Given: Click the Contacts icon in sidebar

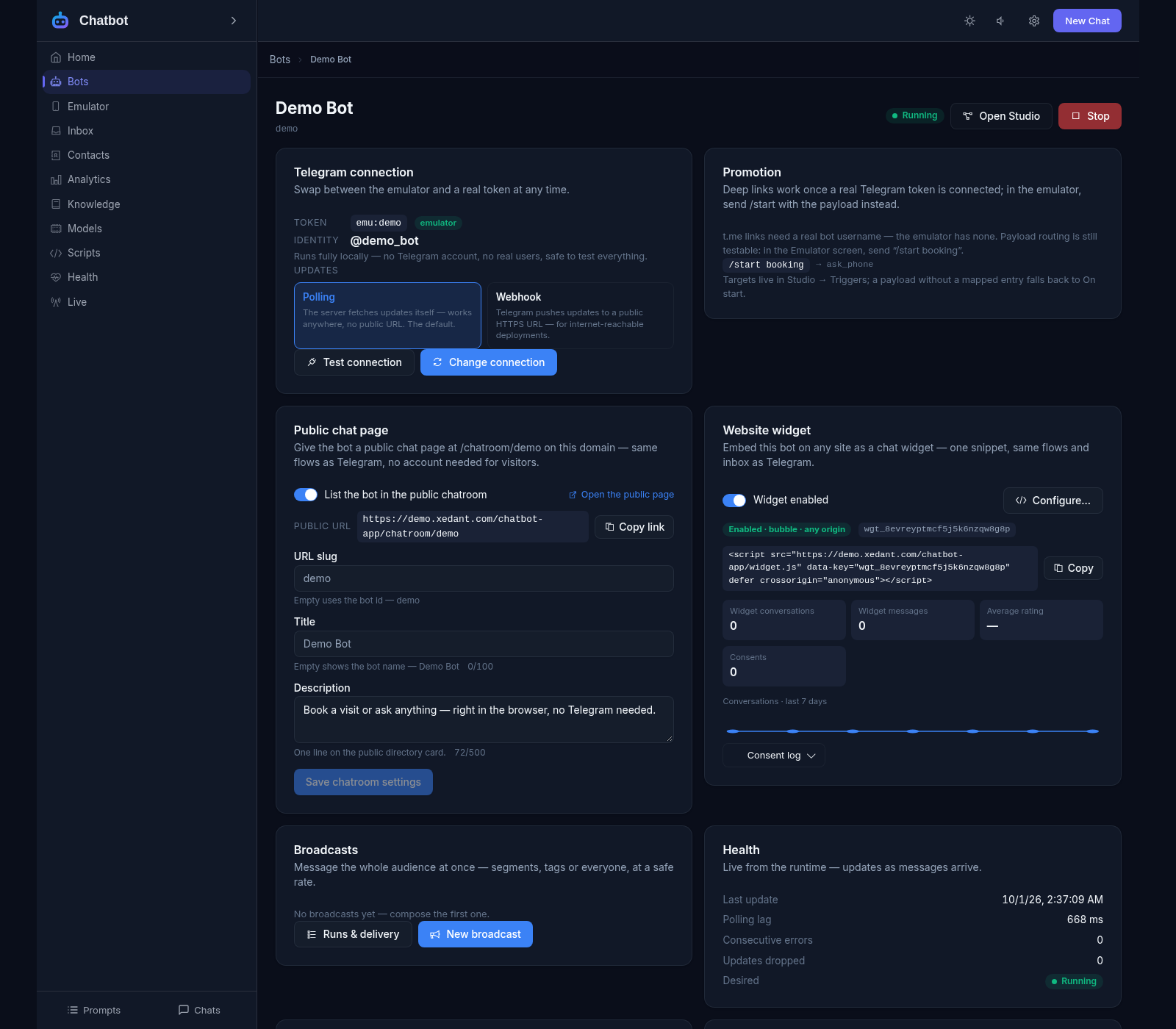Looking at the screenshot, I should click(x=56, y=155).
